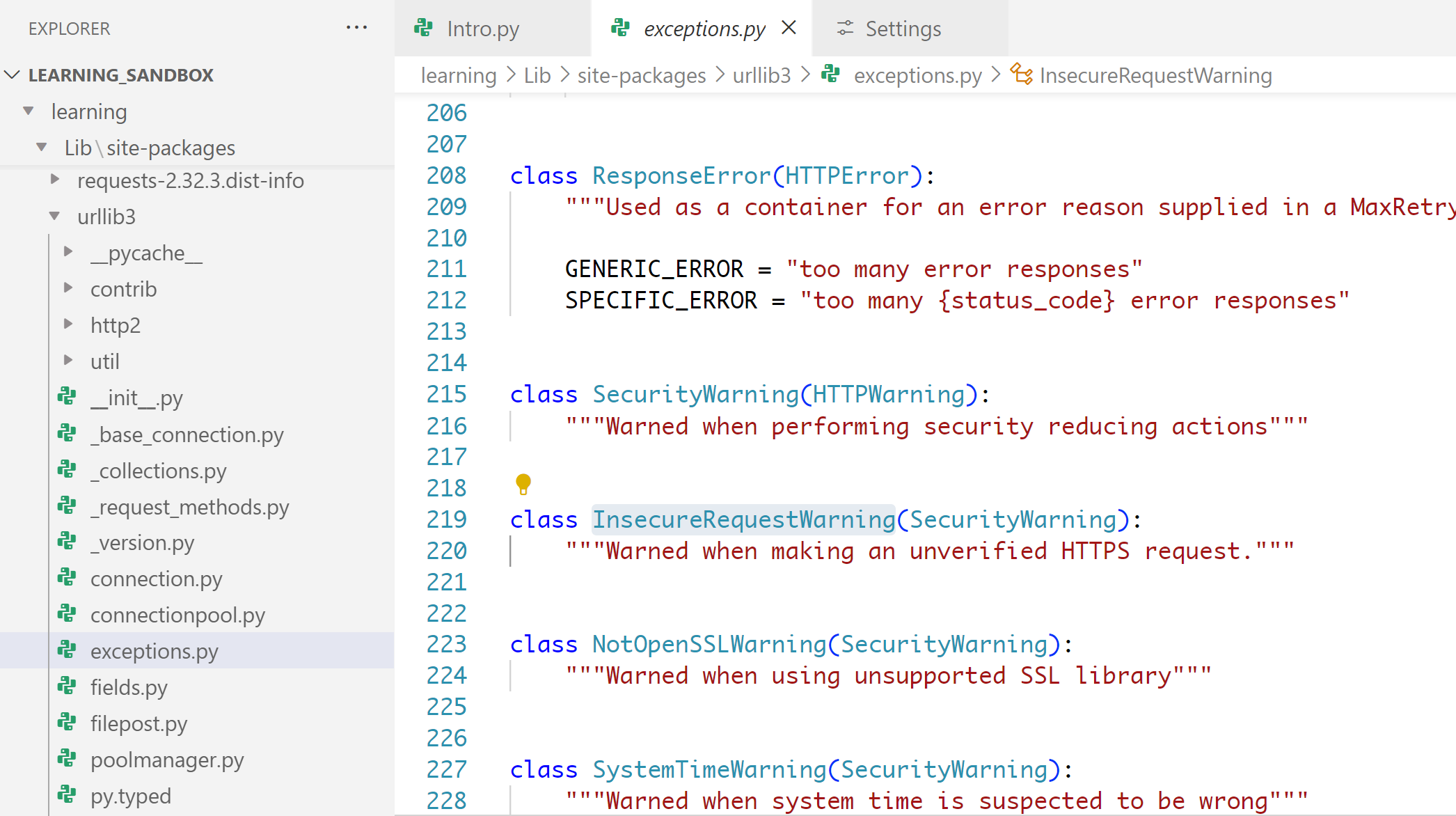Click Python icon in Intro.py tab
Viewport: 1456px width, 816px height.
pyautogui.click(x=423, y=29)
